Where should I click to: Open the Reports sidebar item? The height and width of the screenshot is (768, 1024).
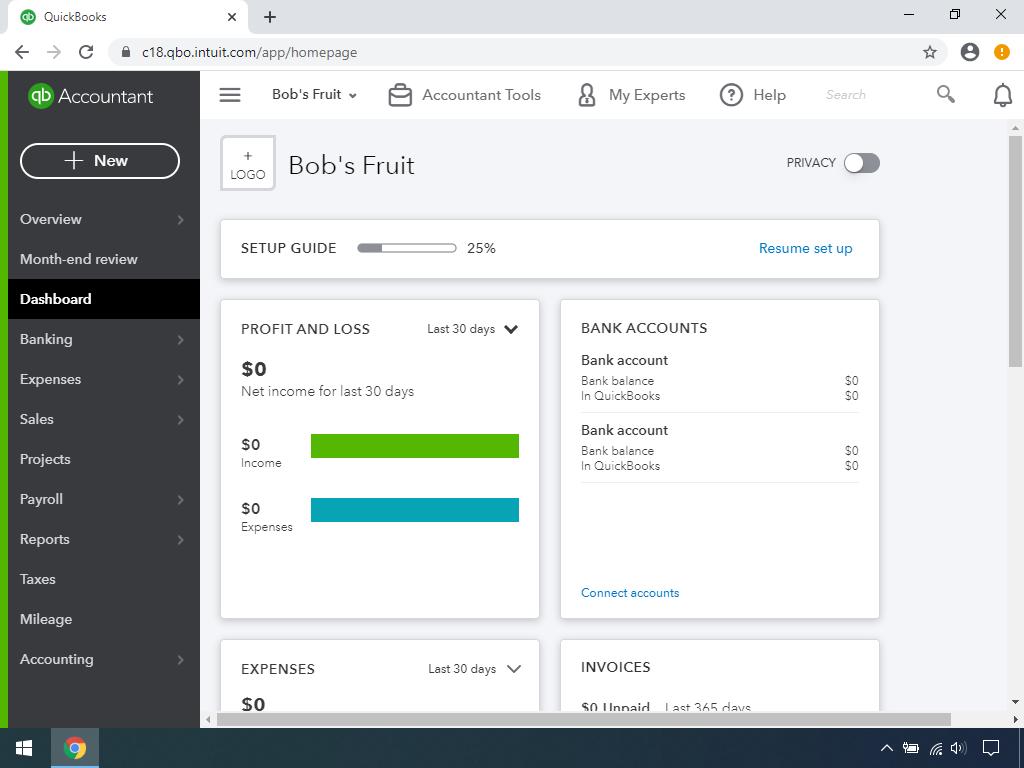point(45,539)
